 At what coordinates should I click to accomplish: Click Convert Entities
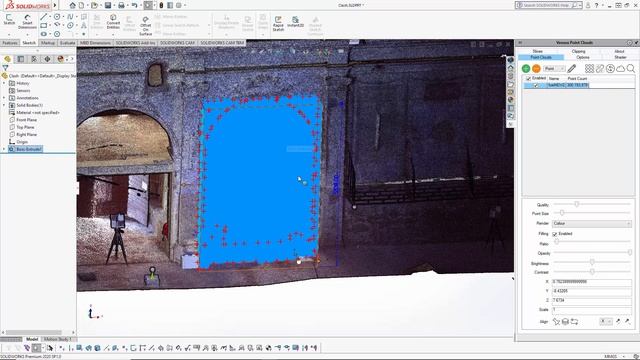(113, 22)
